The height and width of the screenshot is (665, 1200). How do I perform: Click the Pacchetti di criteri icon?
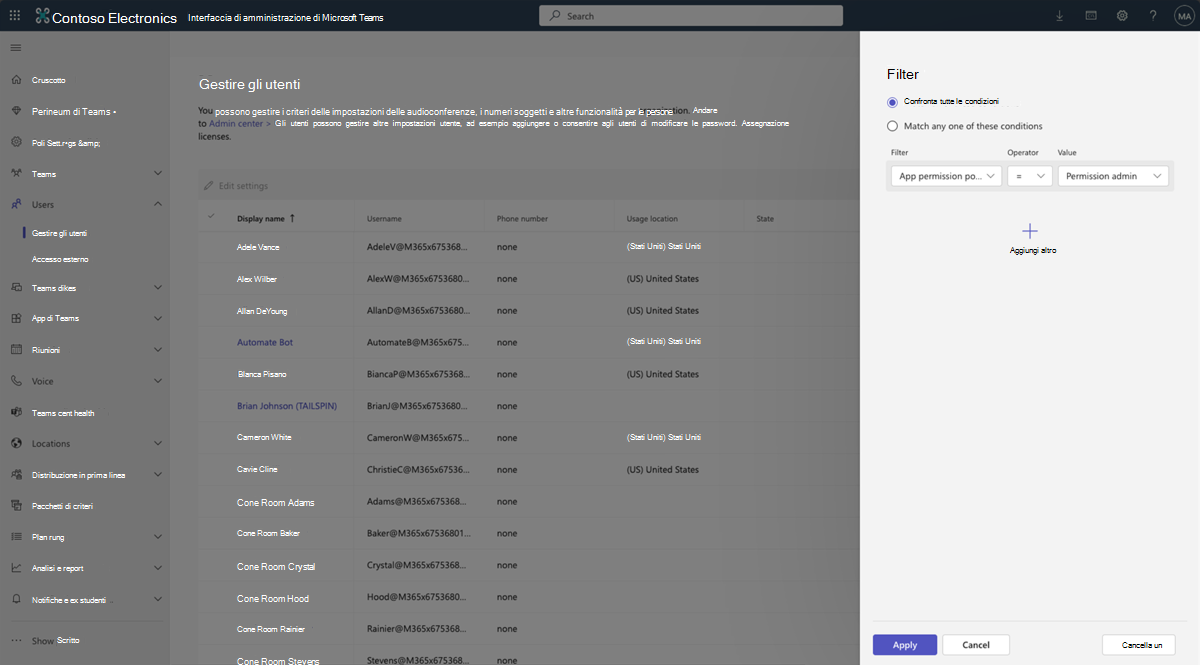tap(16, 506)
